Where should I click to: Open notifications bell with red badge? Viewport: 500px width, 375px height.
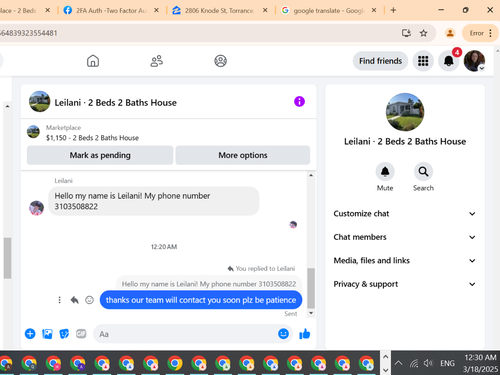pyautogui.click(x=449, y=61)
